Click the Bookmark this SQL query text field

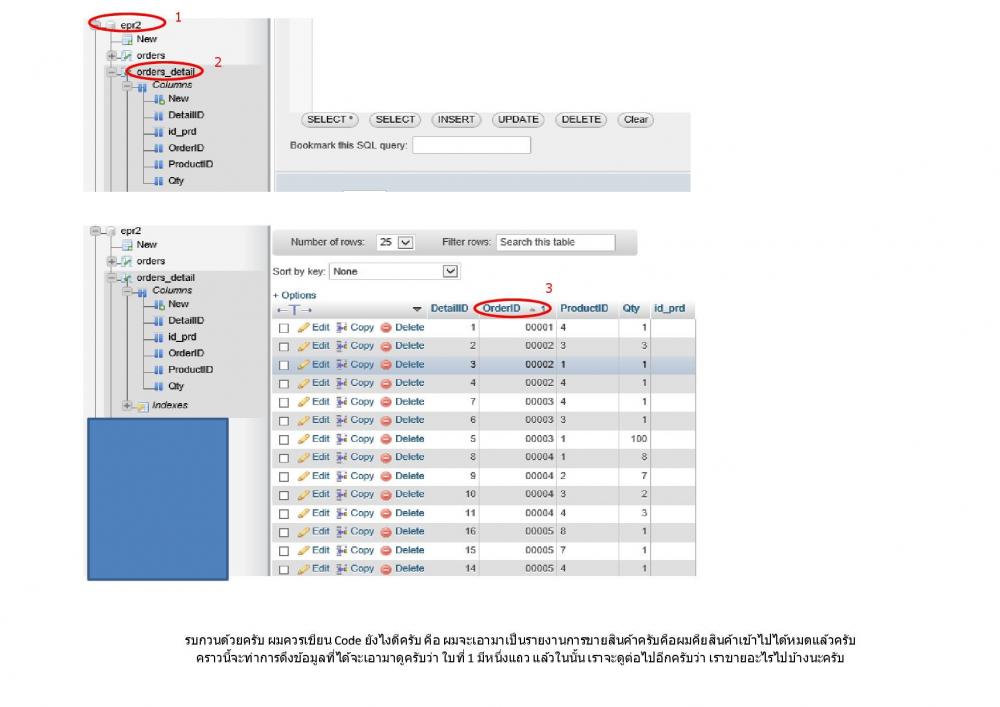[x=471, y=145]
